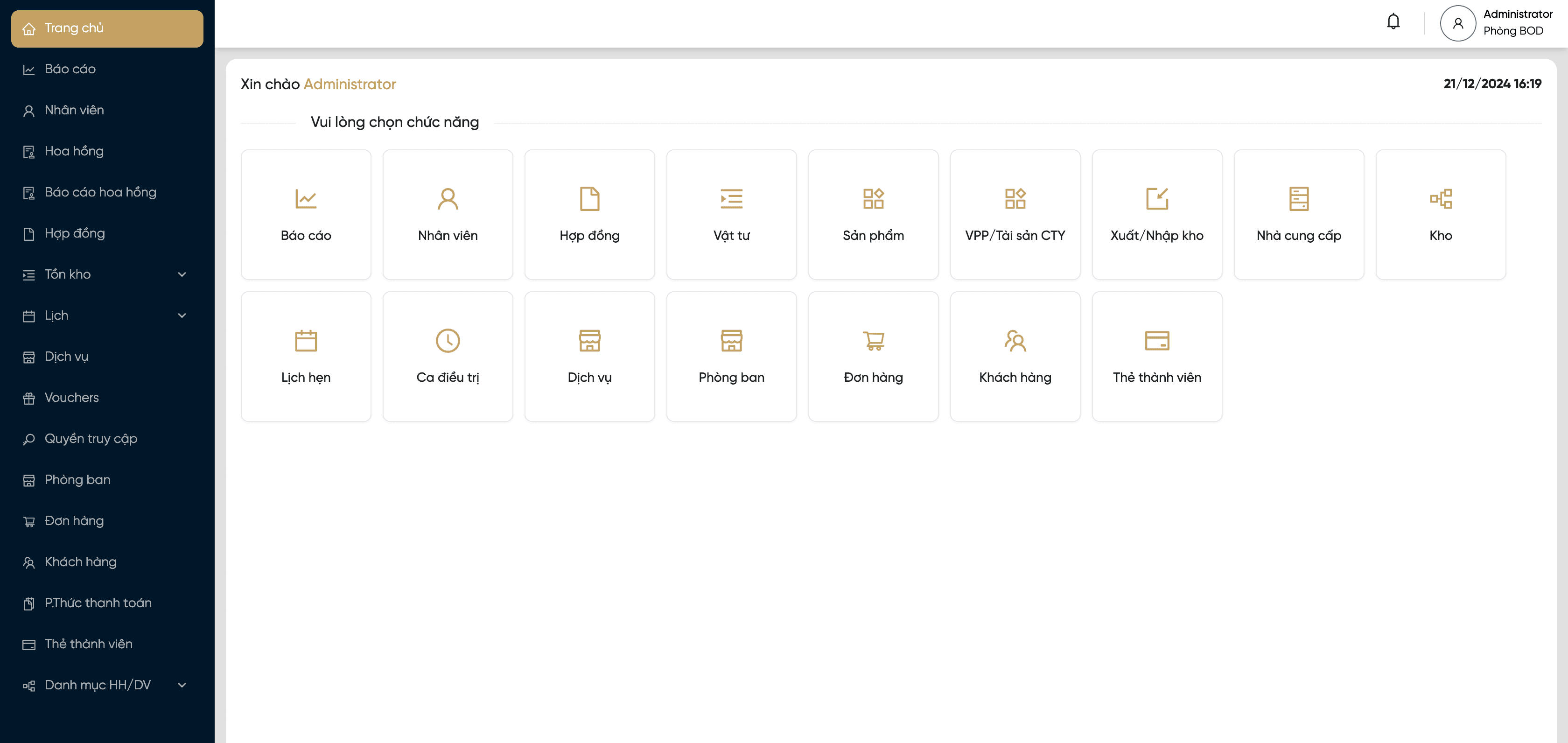The image size is (1568, 743).
Task: Click the date 21/12/2024 16:19
Action: 1492,84
